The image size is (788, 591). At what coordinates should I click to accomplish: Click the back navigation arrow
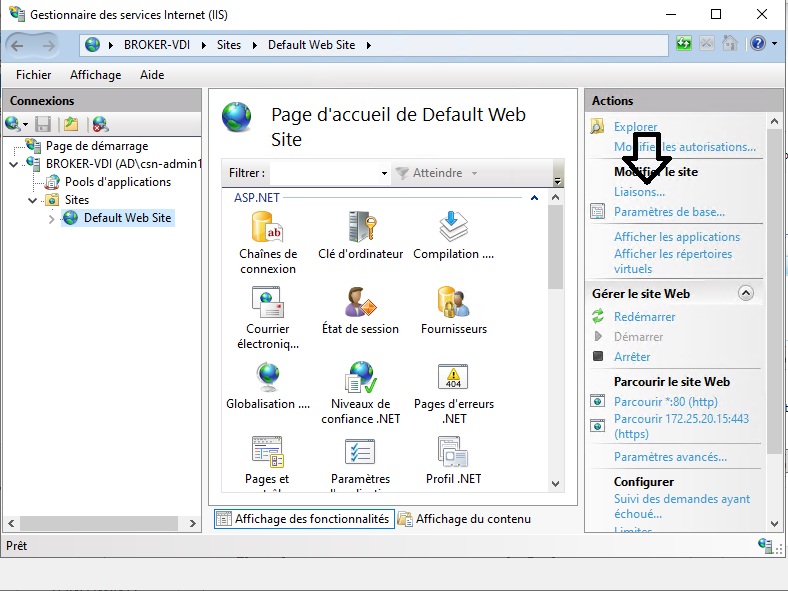(x=18, y=46)
